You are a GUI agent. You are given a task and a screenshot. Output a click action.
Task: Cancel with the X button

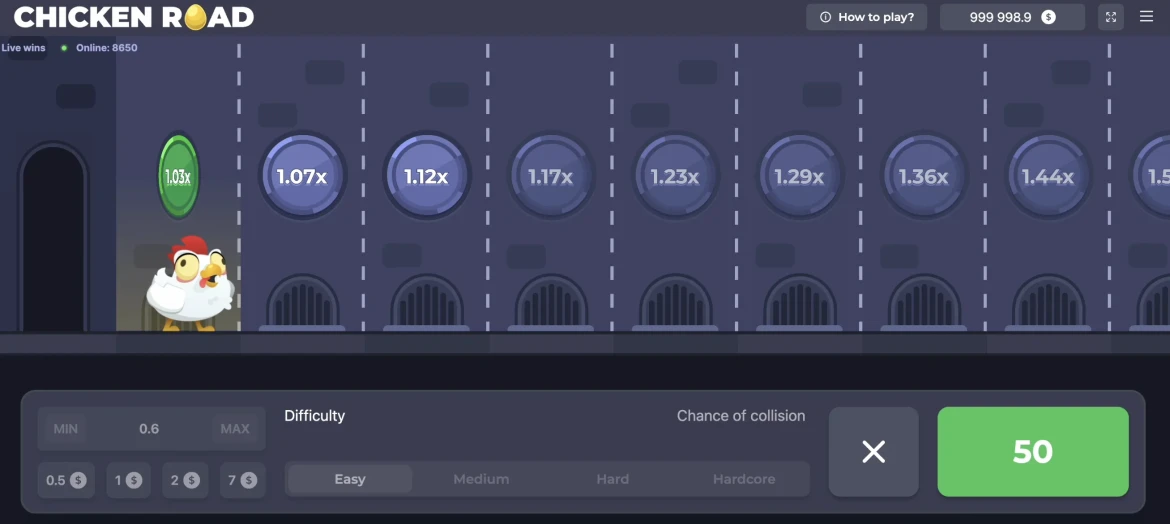point(873,452)
